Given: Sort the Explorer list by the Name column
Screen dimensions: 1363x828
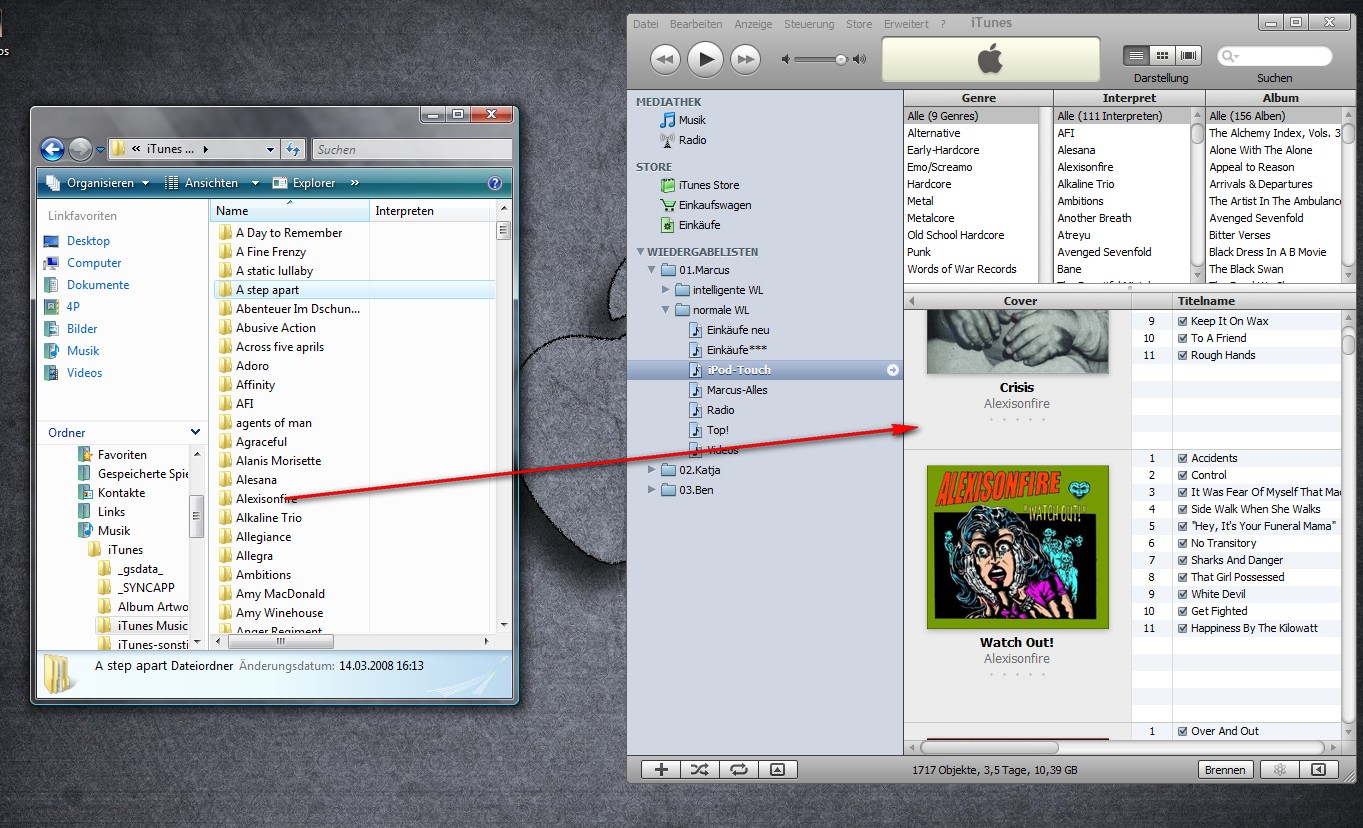Looking at the screenshot, I should pyautogui.click(x=290, y=211).
